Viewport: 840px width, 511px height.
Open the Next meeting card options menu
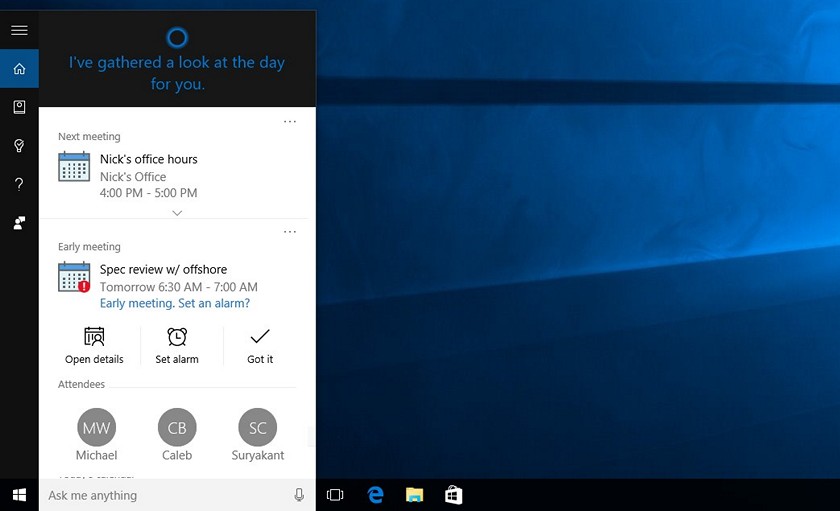point(290,122)
